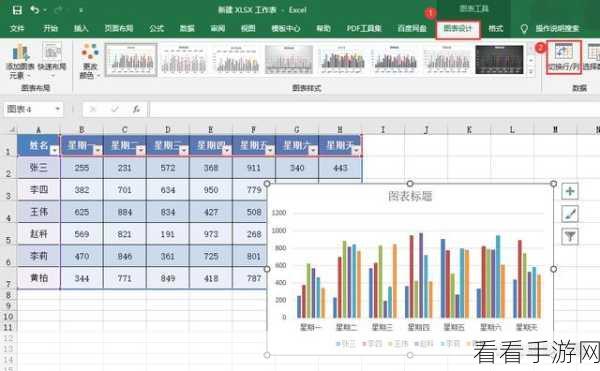600x371 pixels.
Task: Switch to the 百度网盘 tab
Action: tap(412, 28)
